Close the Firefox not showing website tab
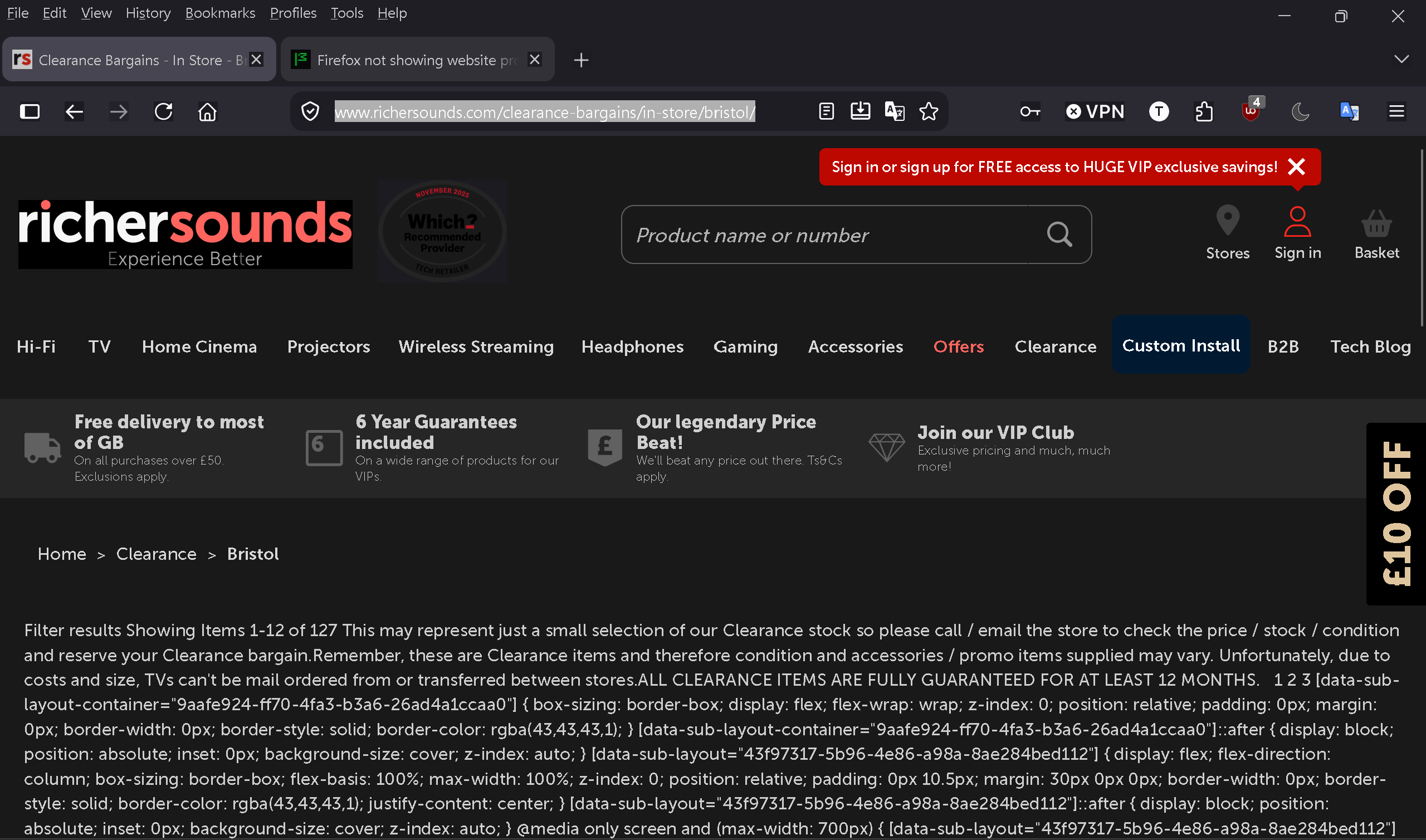Screen dimensions: 1426x840 coord(535,60)
